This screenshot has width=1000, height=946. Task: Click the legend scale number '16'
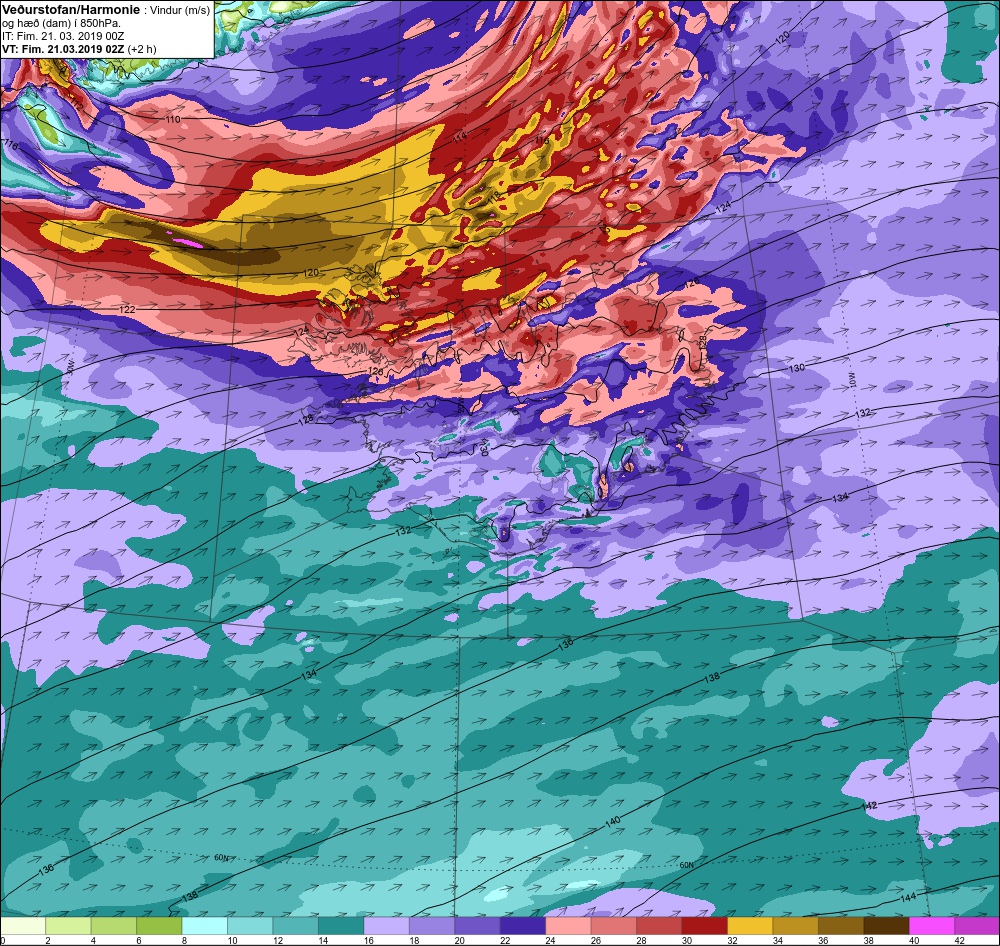pyautogui.click(x=369, y=940)
